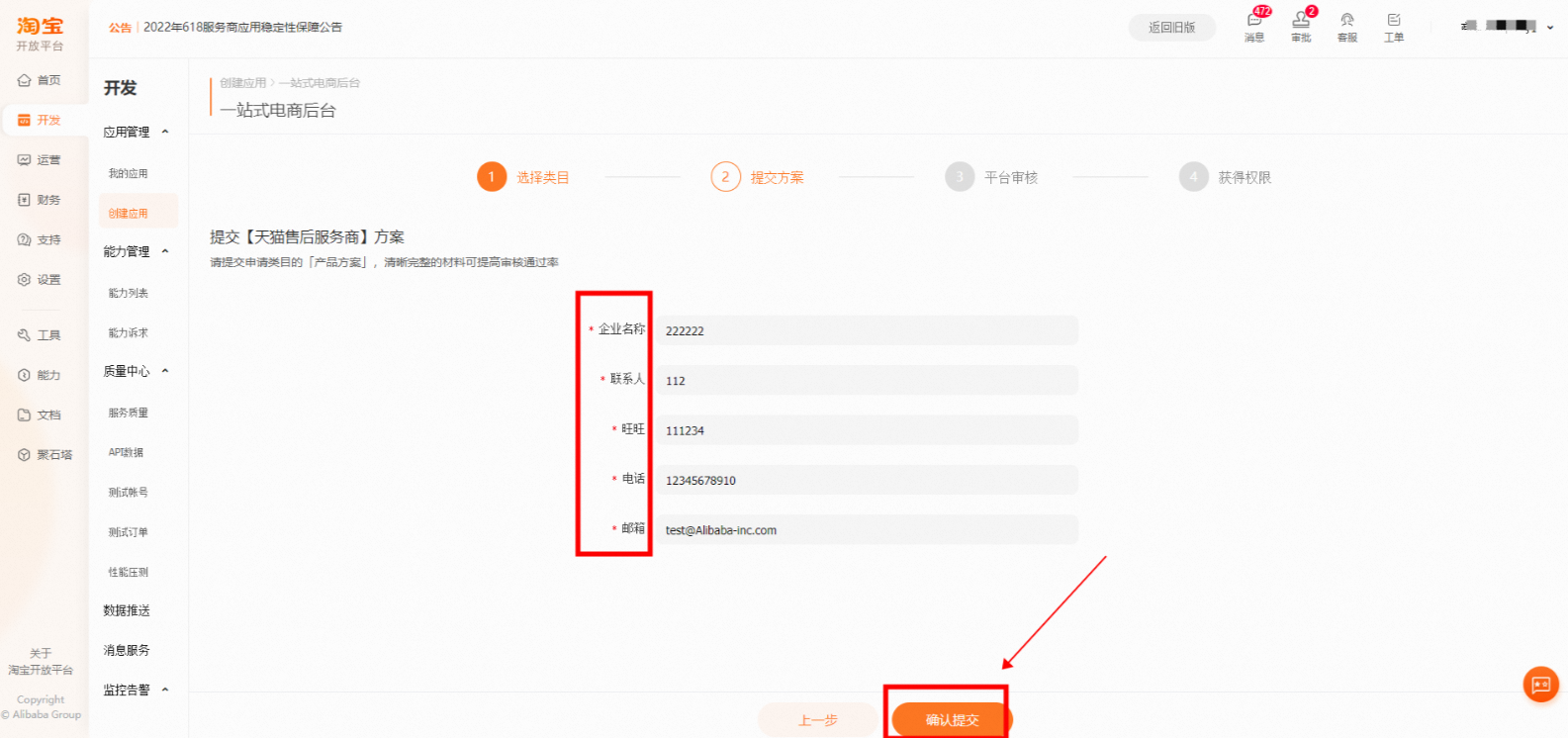Open 我的应用 in the sidebar
The width and height of the screenshot is (1568, 738).
point(128,173)
